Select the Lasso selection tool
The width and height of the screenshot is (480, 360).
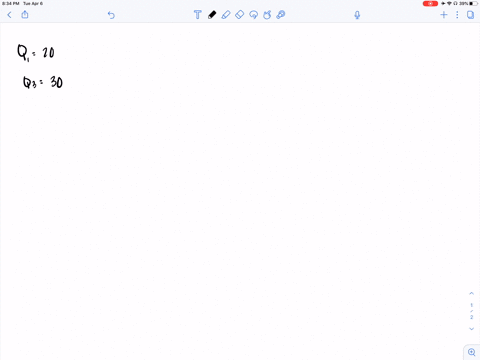coord(253,15)
